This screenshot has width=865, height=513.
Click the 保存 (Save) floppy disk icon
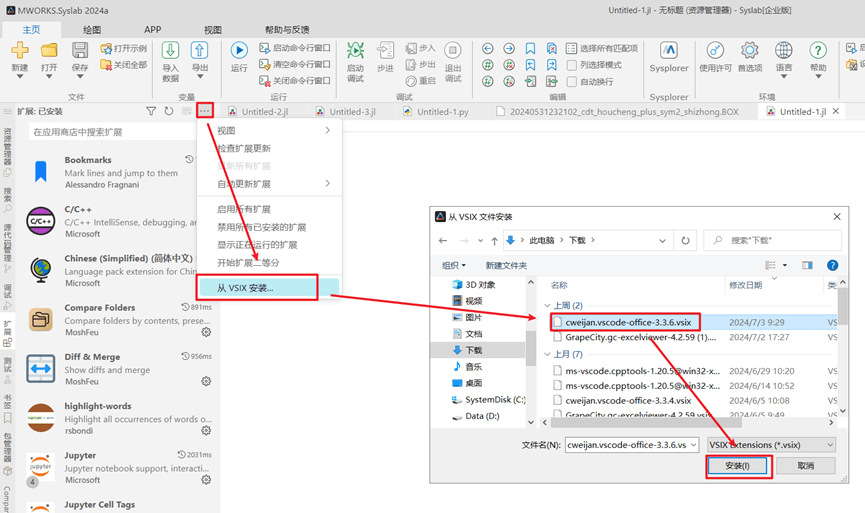click(x=80, y=50)
